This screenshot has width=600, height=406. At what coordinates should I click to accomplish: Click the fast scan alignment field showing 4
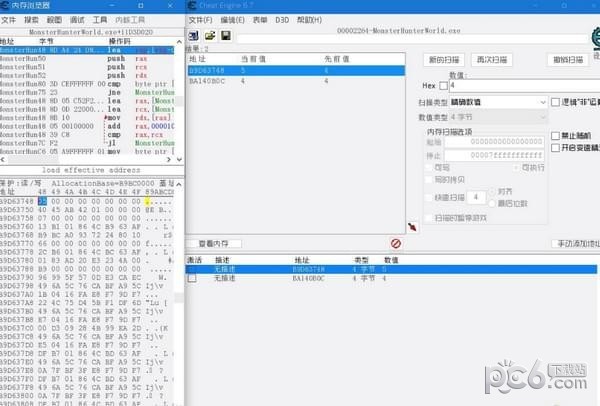(476, 197)
